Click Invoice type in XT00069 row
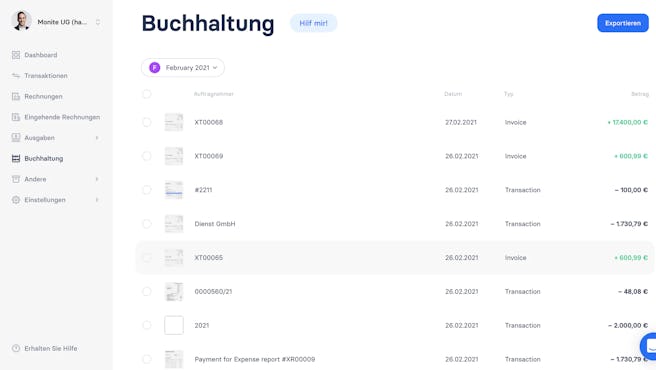 (x=515, y=156)
